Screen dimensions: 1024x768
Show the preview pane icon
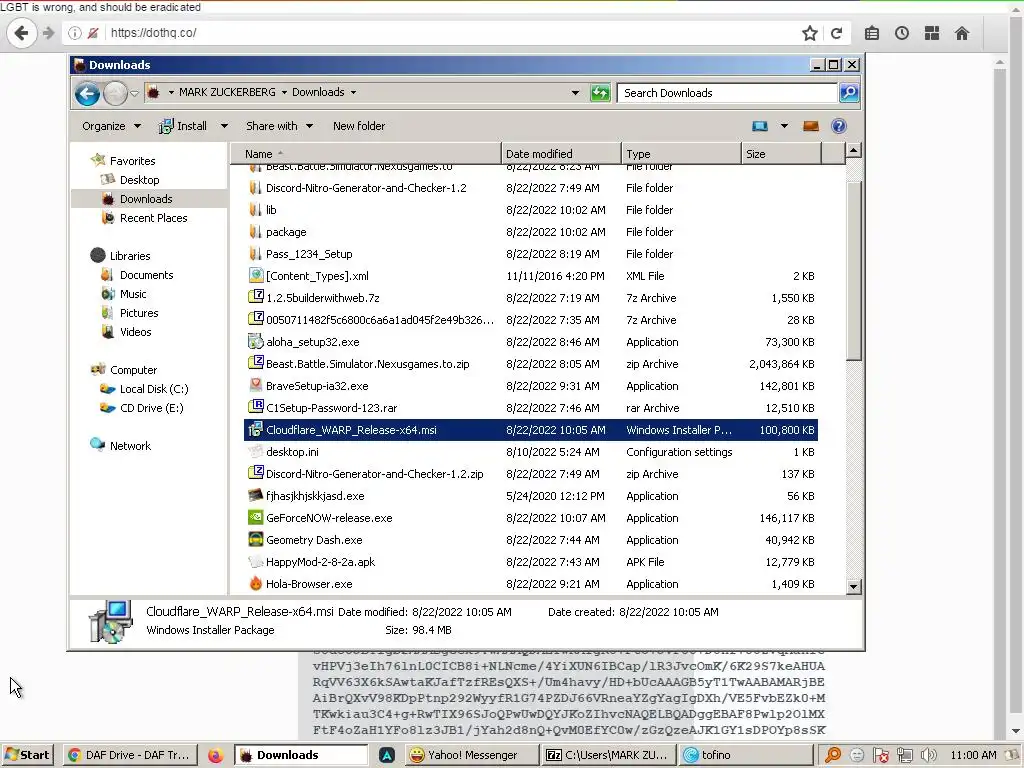click(811, 126)
